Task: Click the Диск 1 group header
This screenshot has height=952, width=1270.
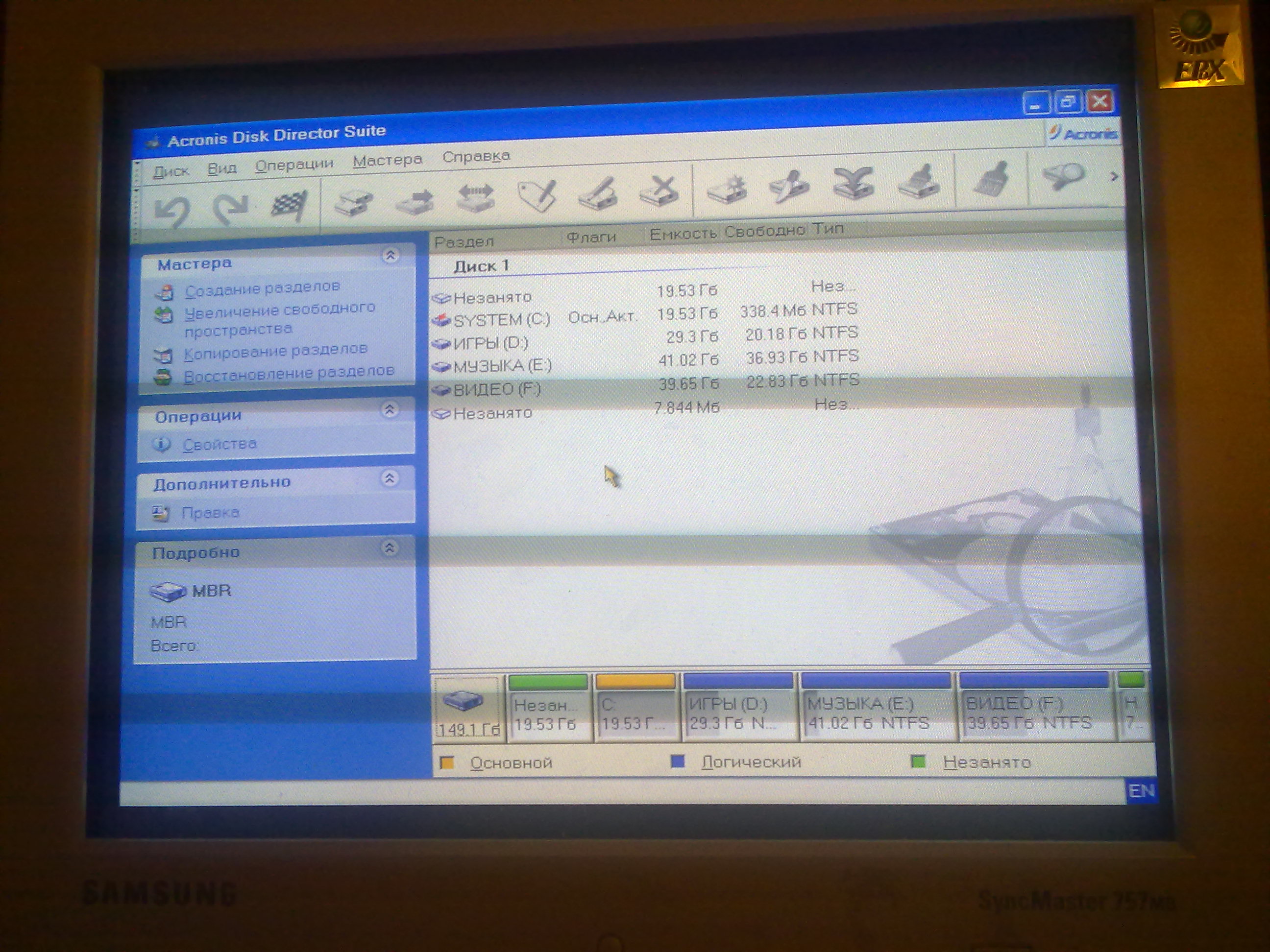Action: pos(481,266)
